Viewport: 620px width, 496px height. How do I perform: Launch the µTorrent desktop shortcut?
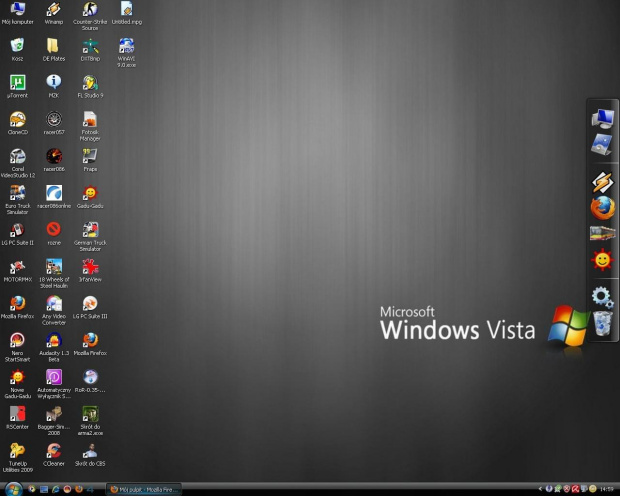click(x=17, y=87)
